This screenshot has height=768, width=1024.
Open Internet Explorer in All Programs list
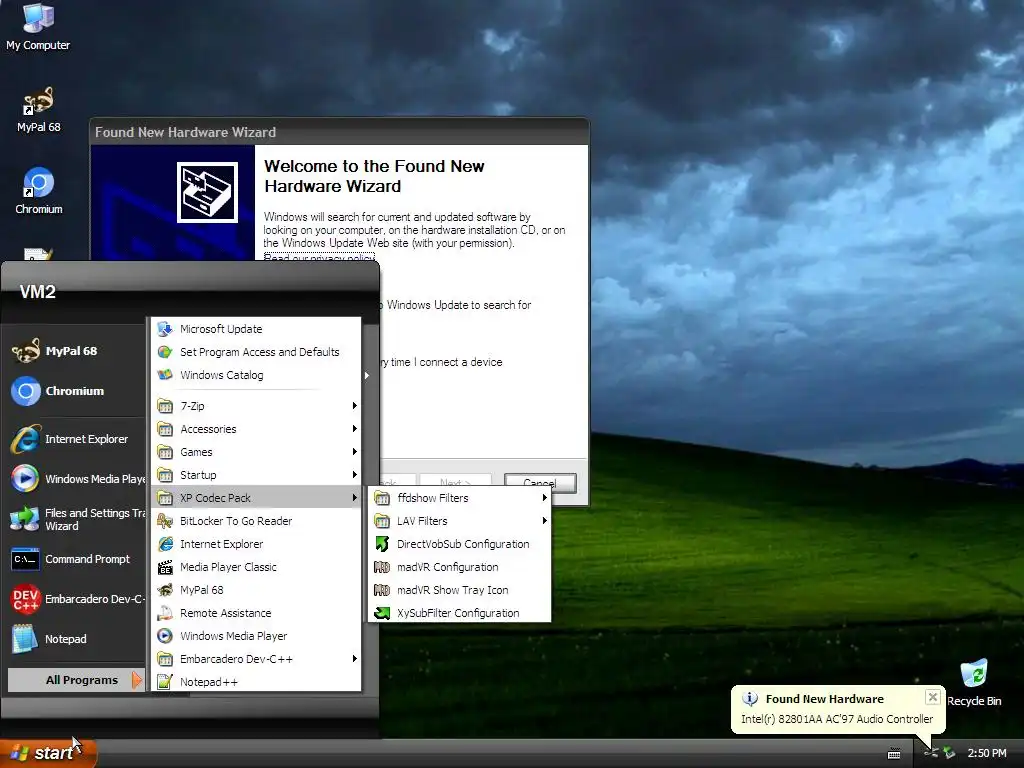(256, 544)
